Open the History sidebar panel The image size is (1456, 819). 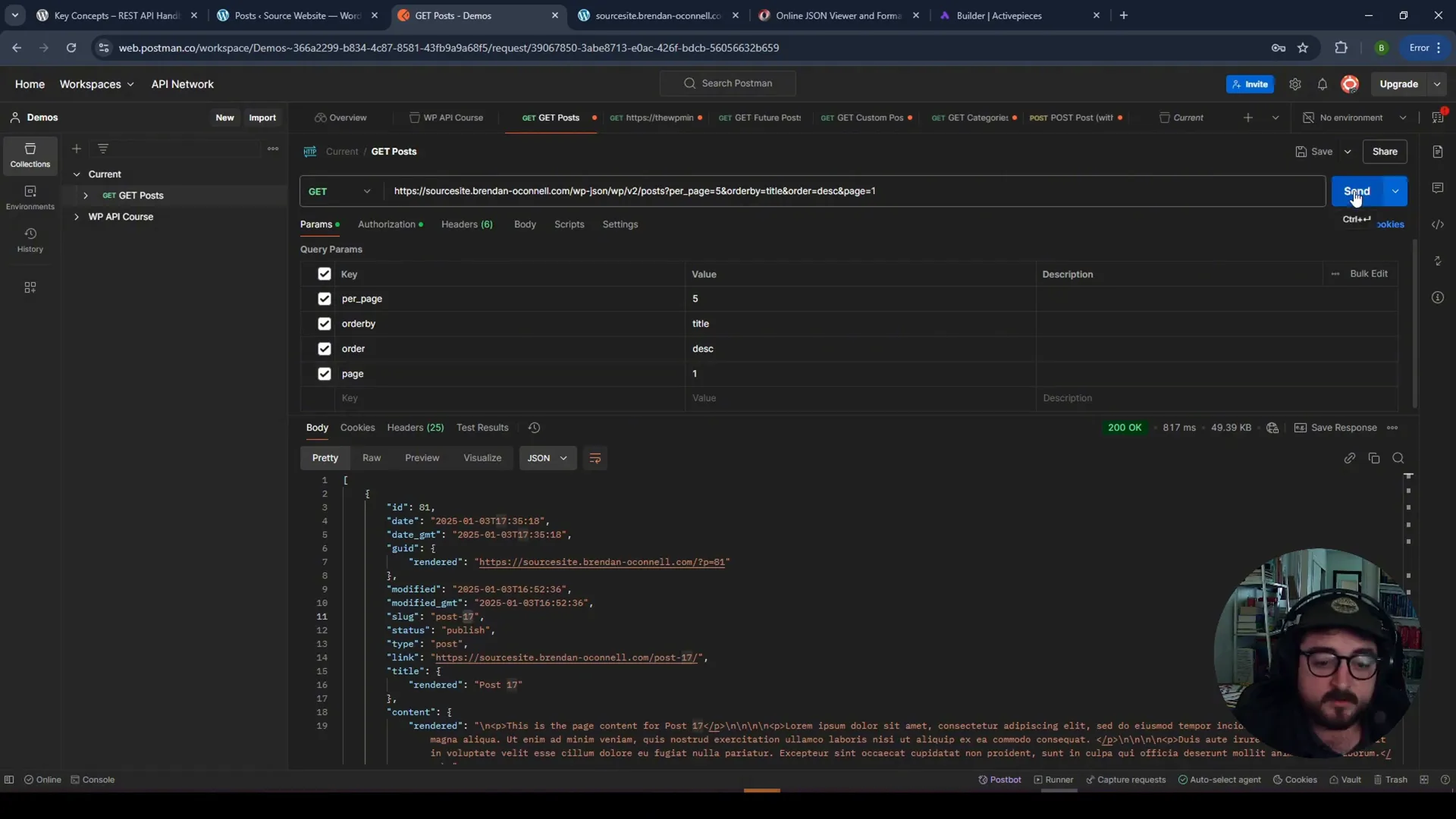tap(30, 240)
